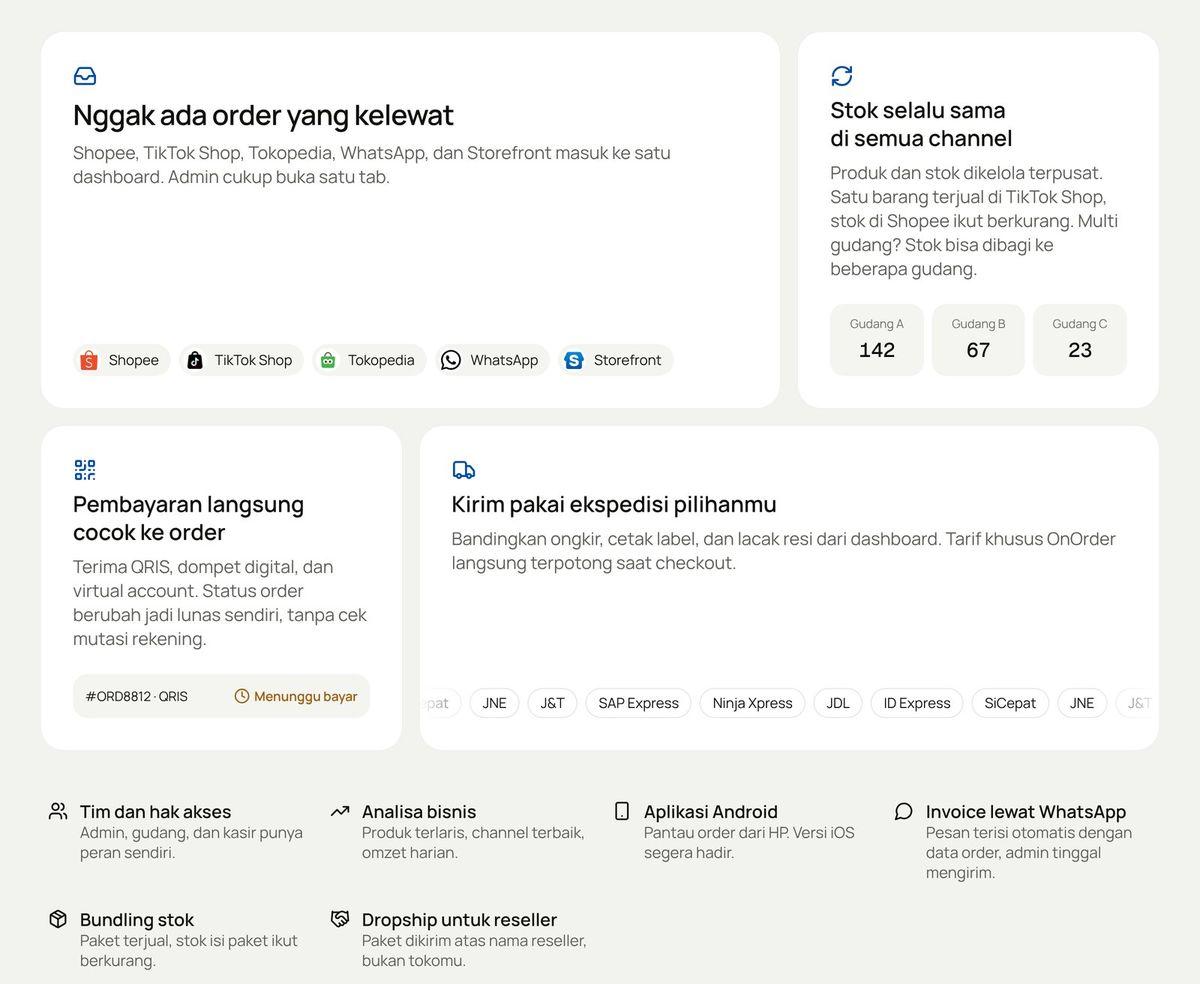Click the clock icon beside 'Menunggu bayar'
The height and width of the screenshot is (984, 1200).
coord(242,696)
